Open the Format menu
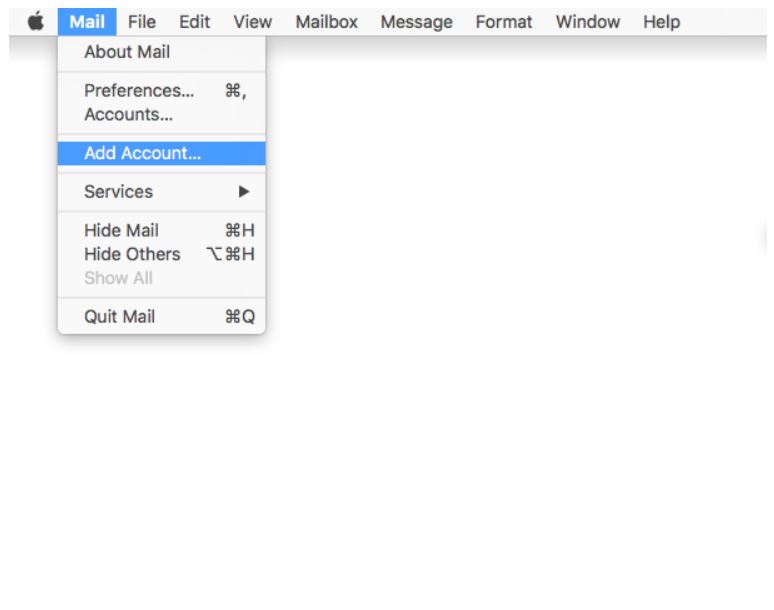Screen dimensions: 774x610 tap(503, 22)
